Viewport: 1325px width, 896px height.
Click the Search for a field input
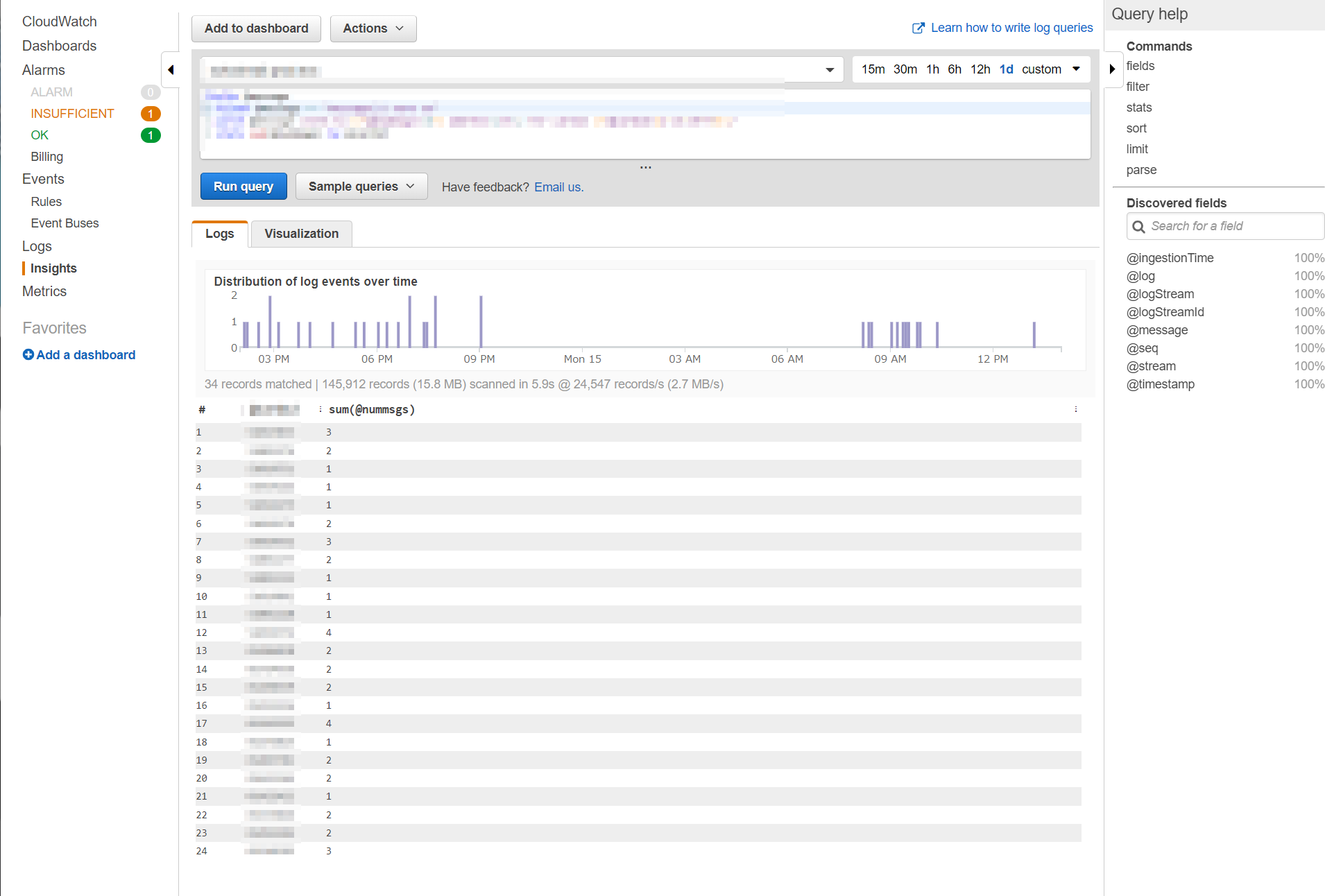1226,226
